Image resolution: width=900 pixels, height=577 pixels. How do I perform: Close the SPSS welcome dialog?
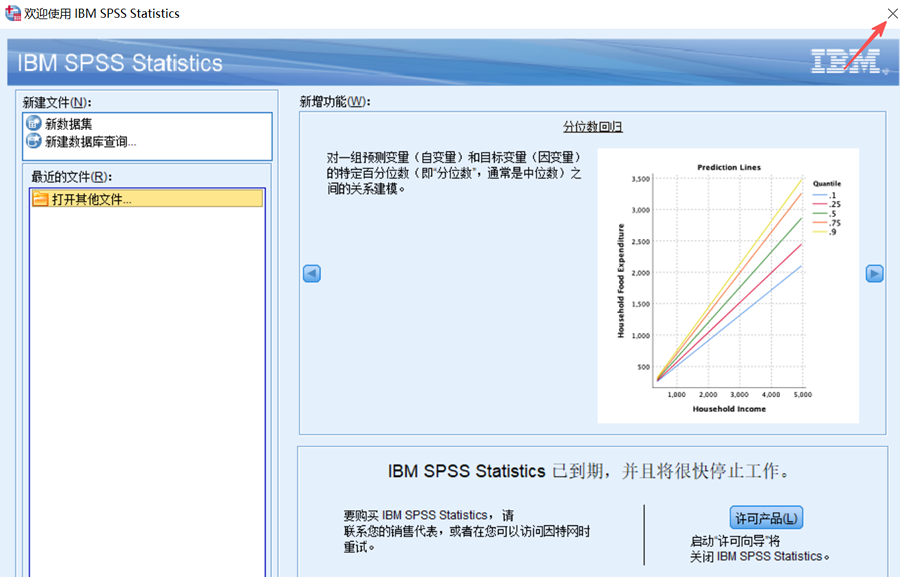(892, 13)
